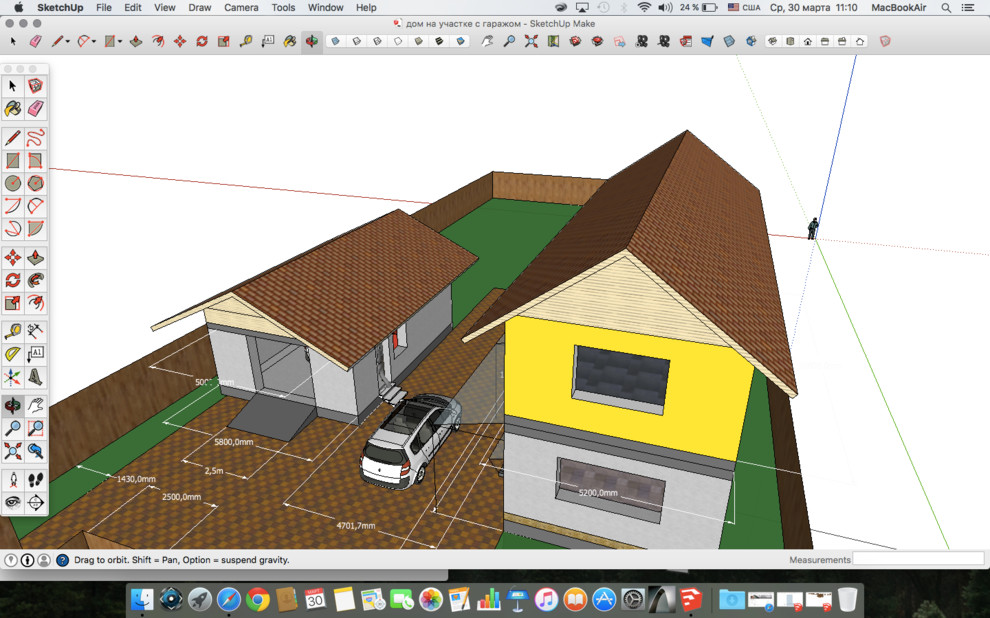Screen dimensions: 990x618
Task: Pick the Circle tool in side palette
Action: [13, 183]
